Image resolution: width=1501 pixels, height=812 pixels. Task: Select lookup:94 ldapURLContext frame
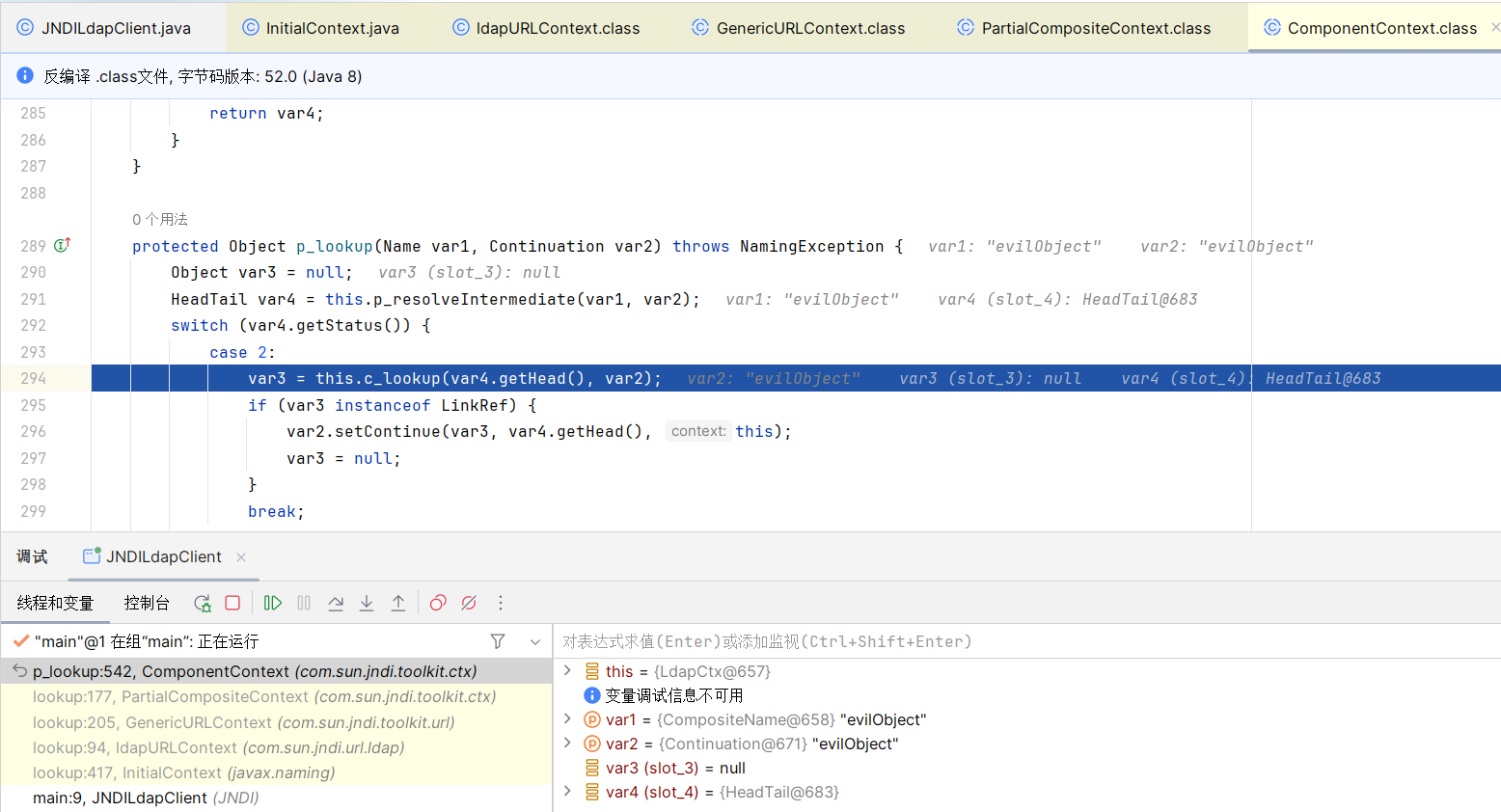click(x=276, y=747)
